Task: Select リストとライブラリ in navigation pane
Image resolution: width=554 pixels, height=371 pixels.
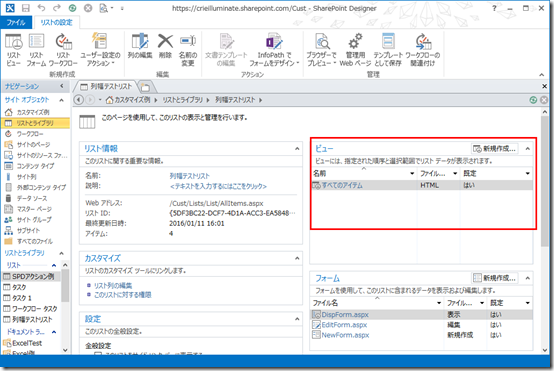Action: tap(35, 123)
